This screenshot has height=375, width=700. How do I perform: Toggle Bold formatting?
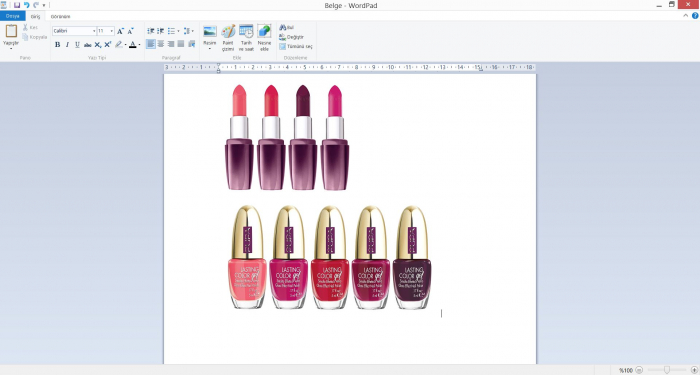tap(58, 45)
